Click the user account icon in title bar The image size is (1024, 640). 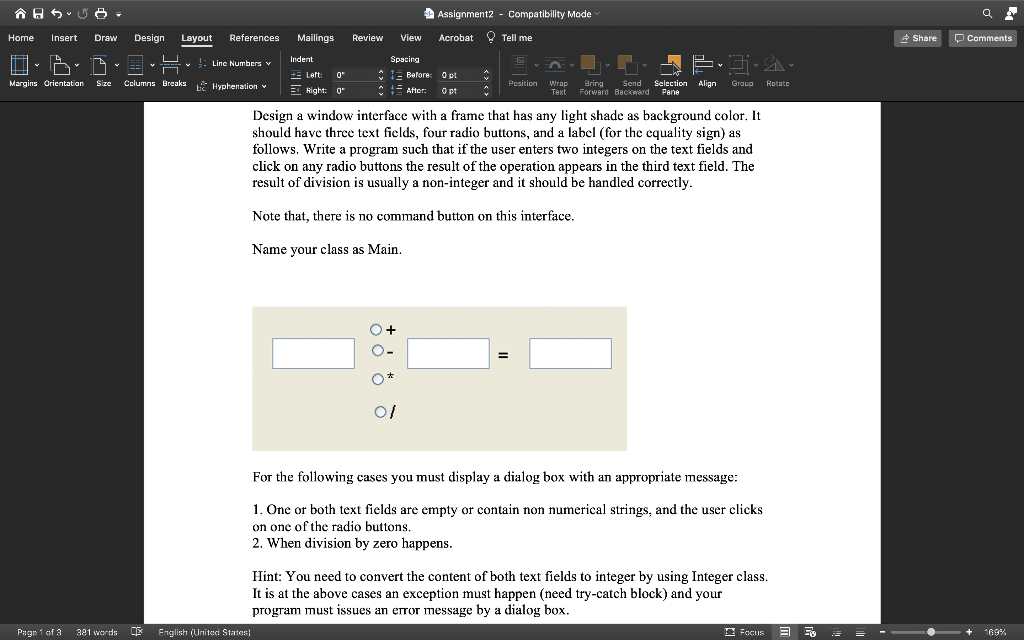1010,14
